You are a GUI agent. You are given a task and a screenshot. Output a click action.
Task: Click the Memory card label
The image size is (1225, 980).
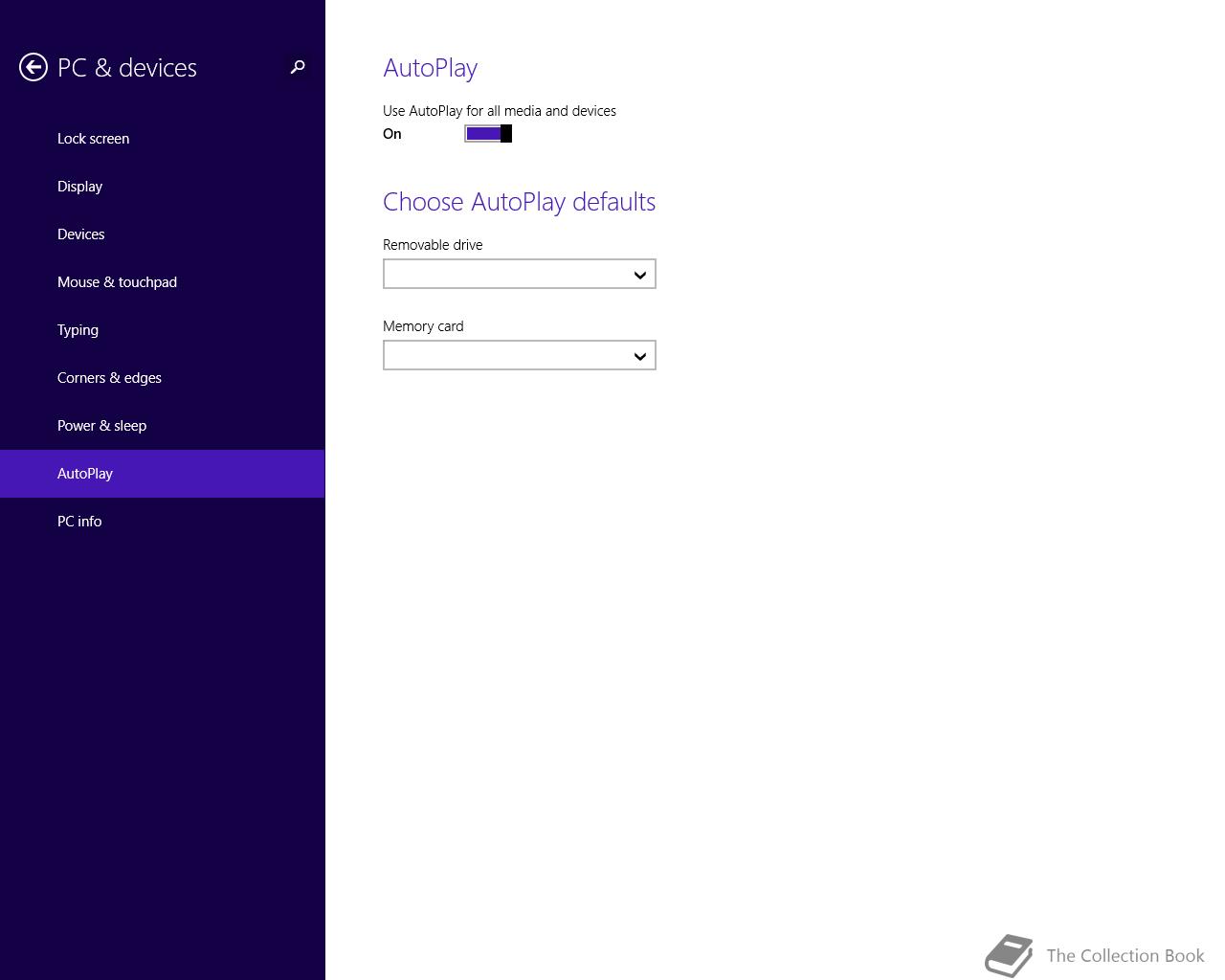click(x=423, y=326)
